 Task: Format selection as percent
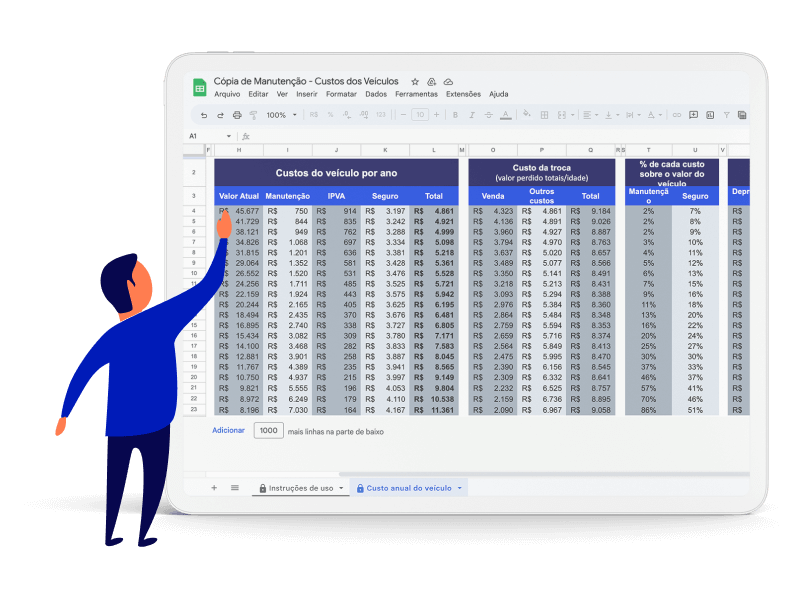[331, 115]
